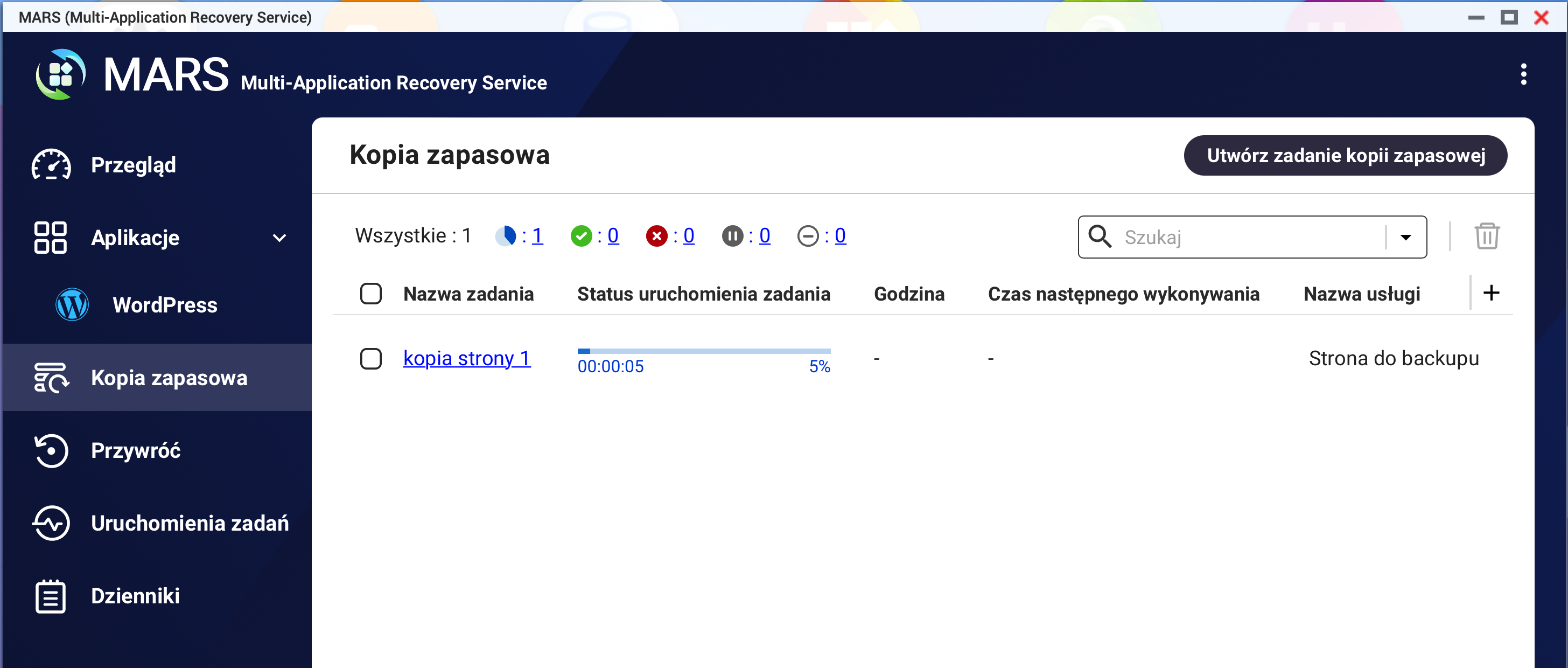The width and height of the screenshot is (1568, 668).
Task: Open the search filter dropdown arrow
Action: (1405, 238)
